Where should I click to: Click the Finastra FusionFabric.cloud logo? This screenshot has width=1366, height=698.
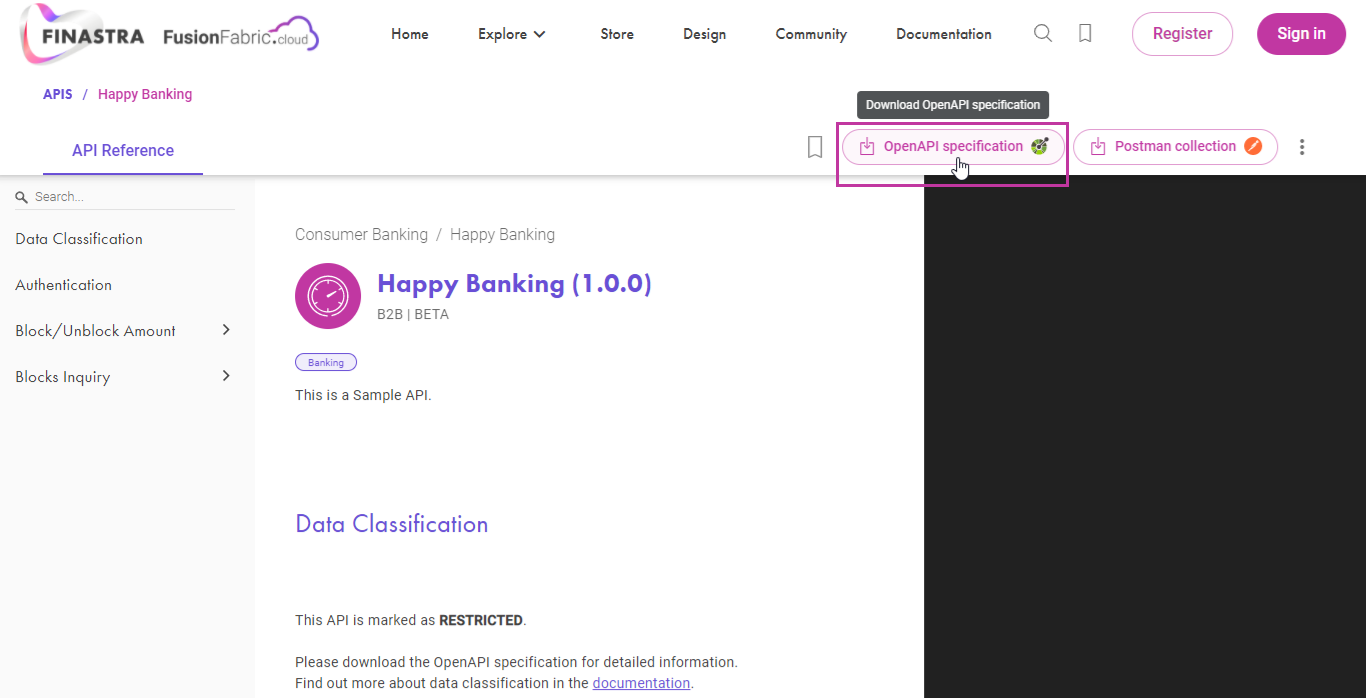[x=170, y=33]
